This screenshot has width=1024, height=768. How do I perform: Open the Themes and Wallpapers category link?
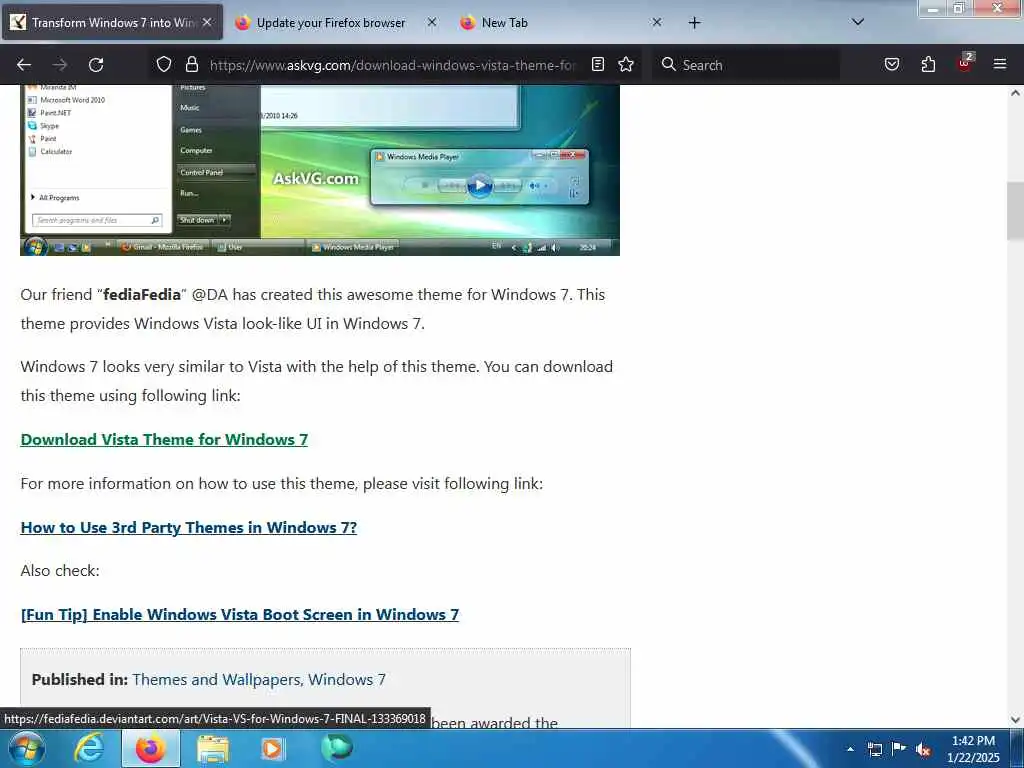point(216,680)
